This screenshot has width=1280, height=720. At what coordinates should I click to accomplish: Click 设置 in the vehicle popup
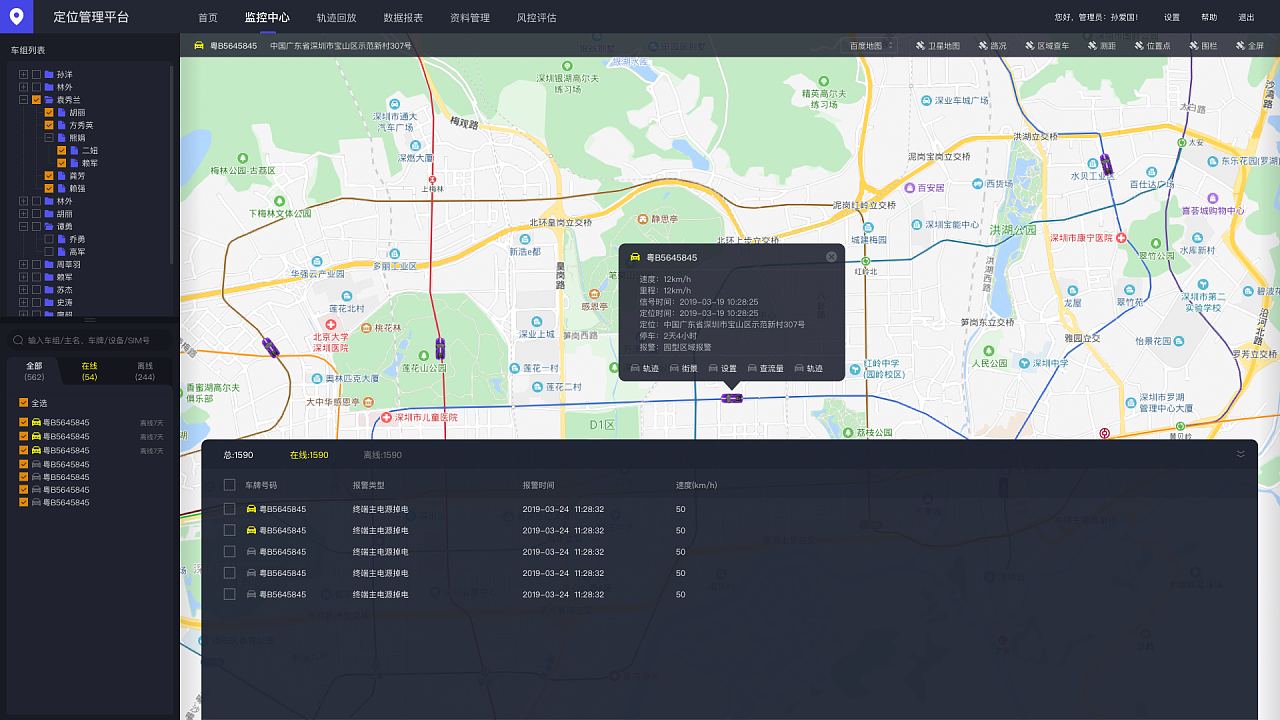tap(723, 369)
